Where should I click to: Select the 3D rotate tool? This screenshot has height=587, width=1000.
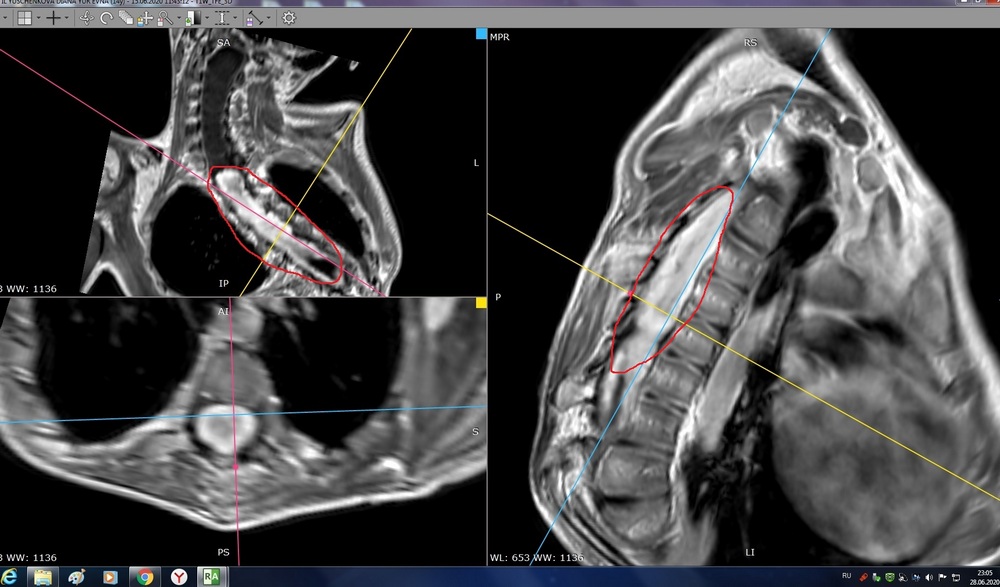click(87, 18)
